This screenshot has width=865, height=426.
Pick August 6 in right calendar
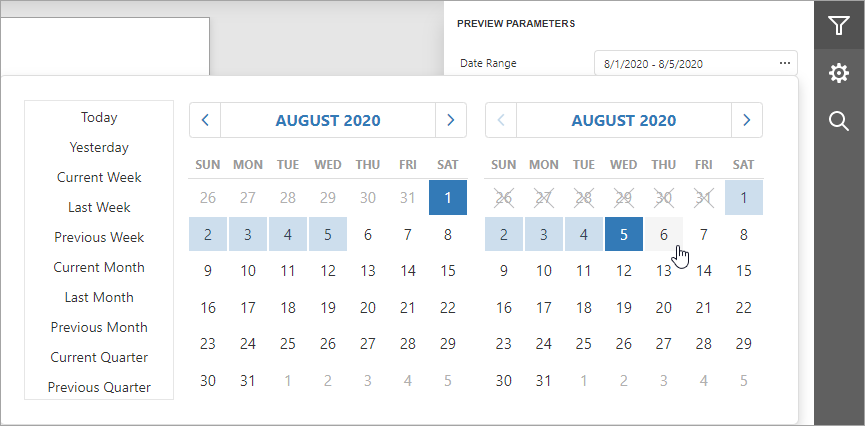(x=663, y=235)
